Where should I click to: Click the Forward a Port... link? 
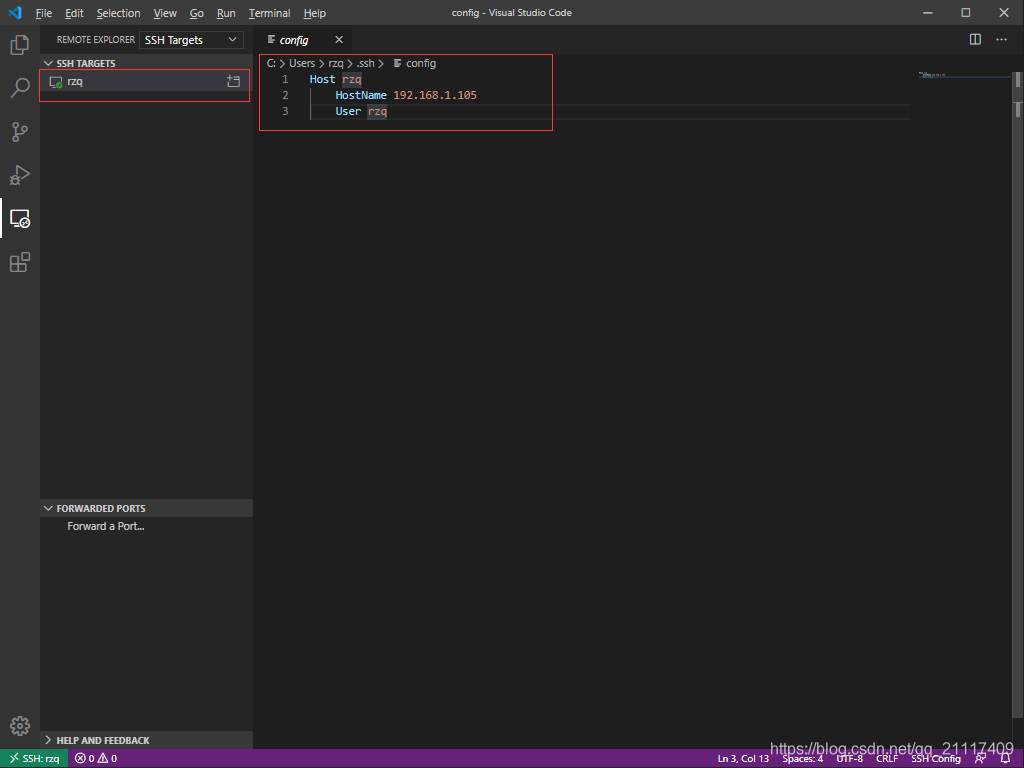coord(106,526)
